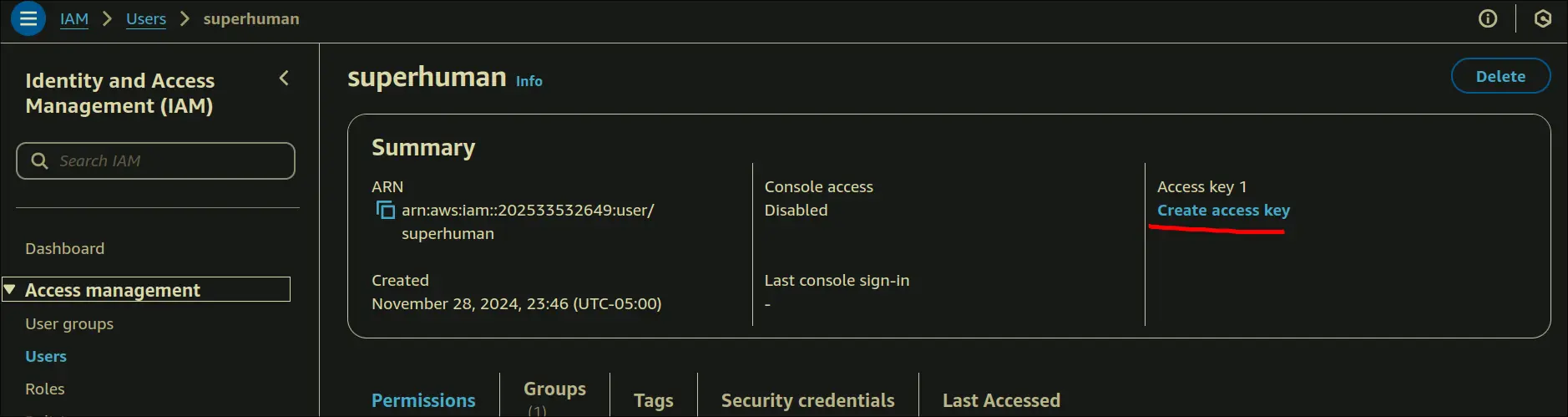
Task: Open the Security credentials tab
Action: (807, 400)
